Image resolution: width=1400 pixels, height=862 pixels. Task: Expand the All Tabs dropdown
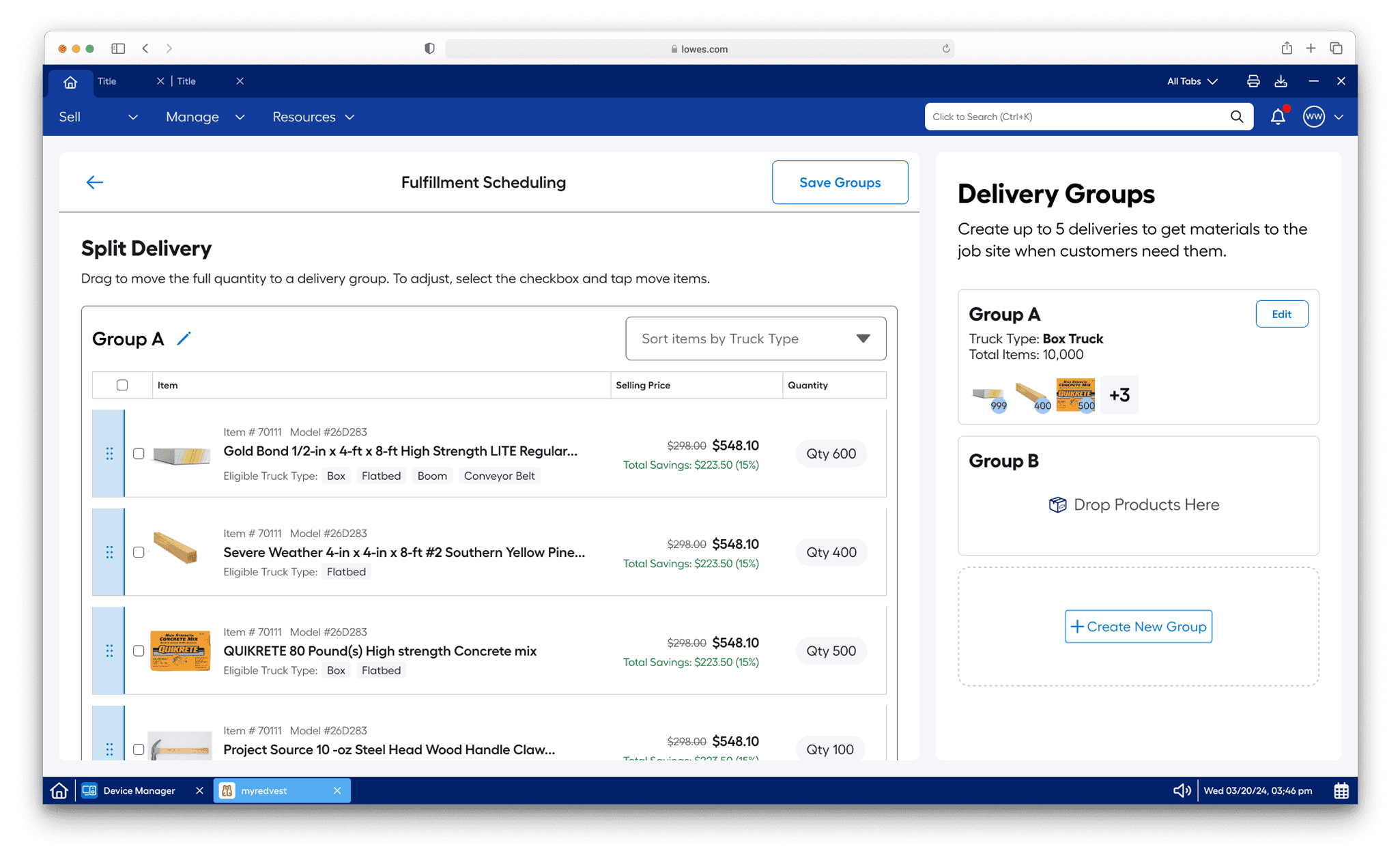tap(1191, 81)
